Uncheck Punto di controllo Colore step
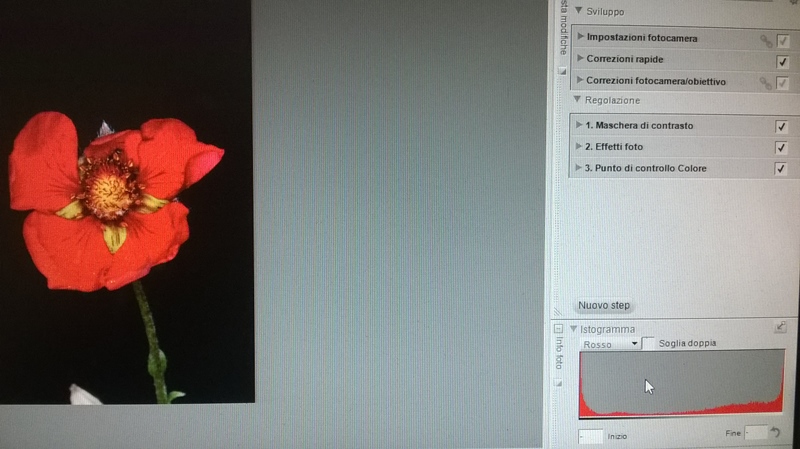Image resolution: width=800 pixels, height=449 pixels. click(x=781, y=169)
